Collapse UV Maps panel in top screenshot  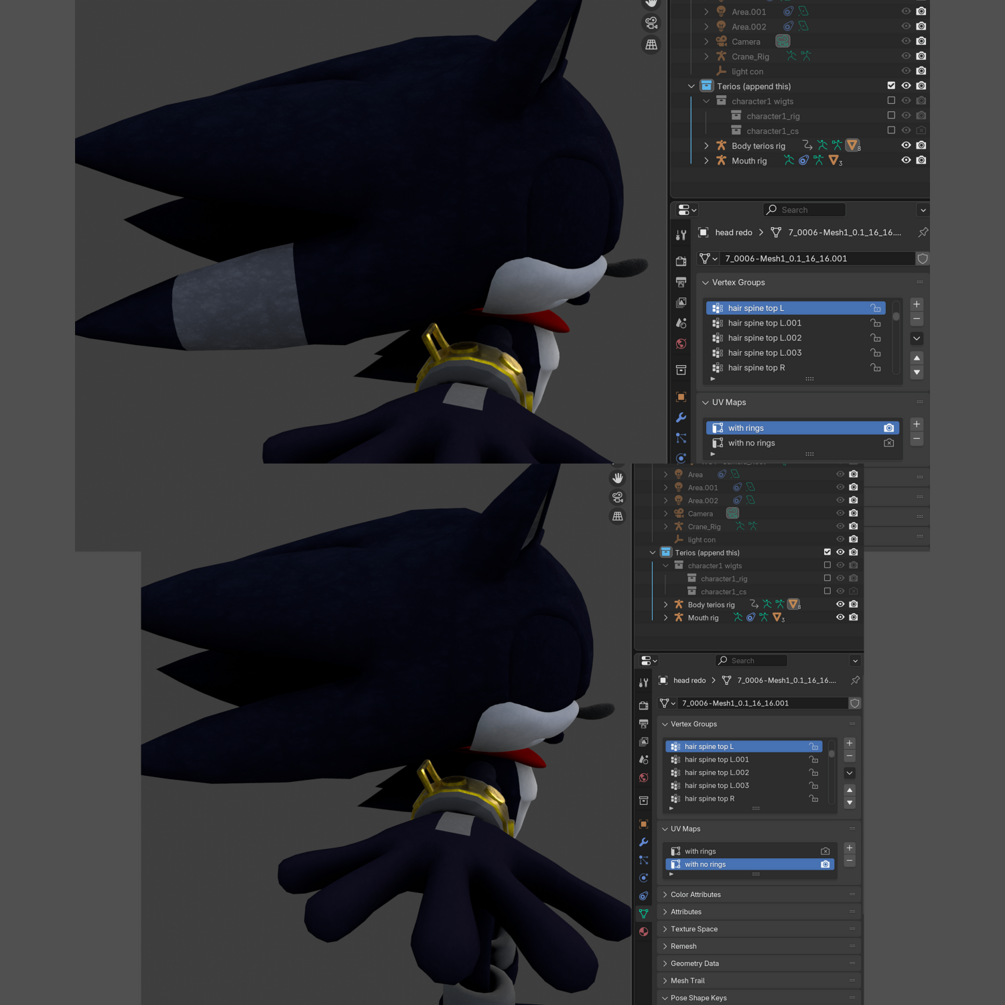coord(705,403)
